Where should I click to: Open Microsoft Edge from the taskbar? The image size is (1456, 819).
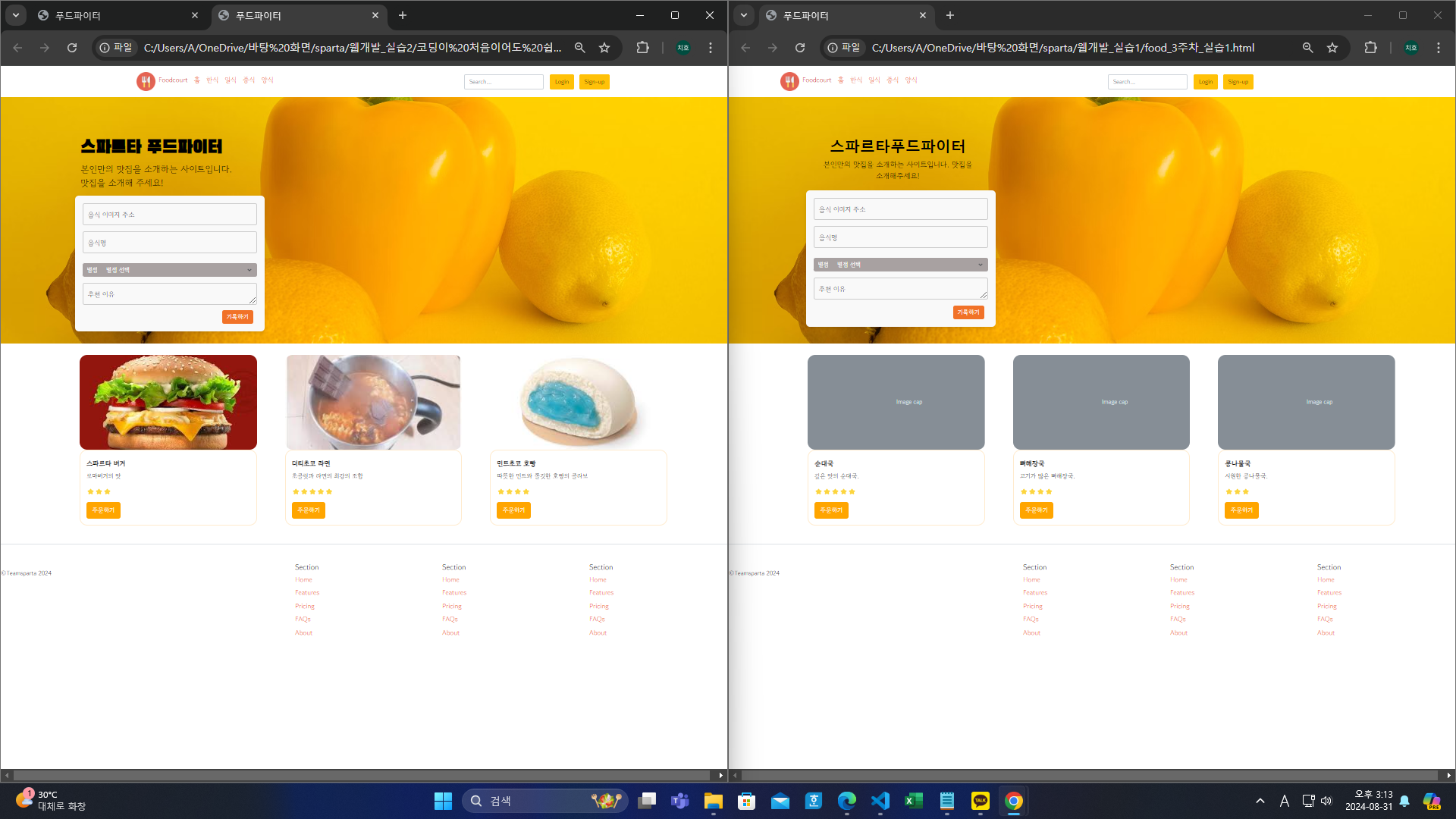[x=847, y=801]
